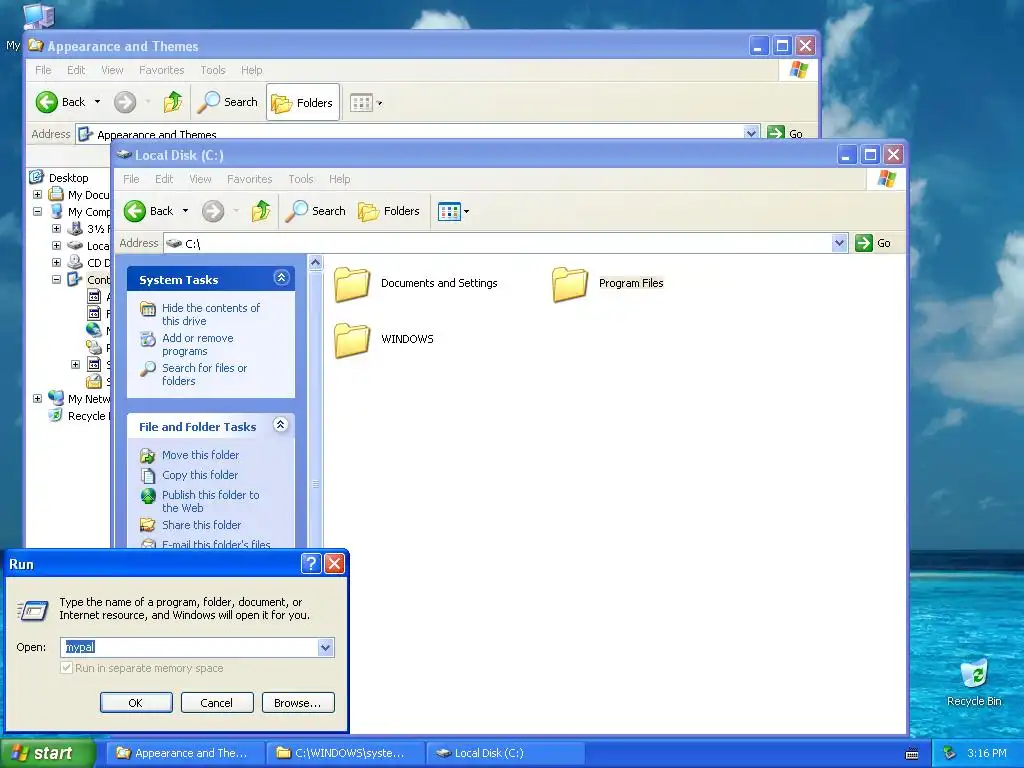The height and width of the screenshot is (768, 1024).
Task: Open Help menu in Local Disk window
Action: pyautogui.click(x=340, y=179)
